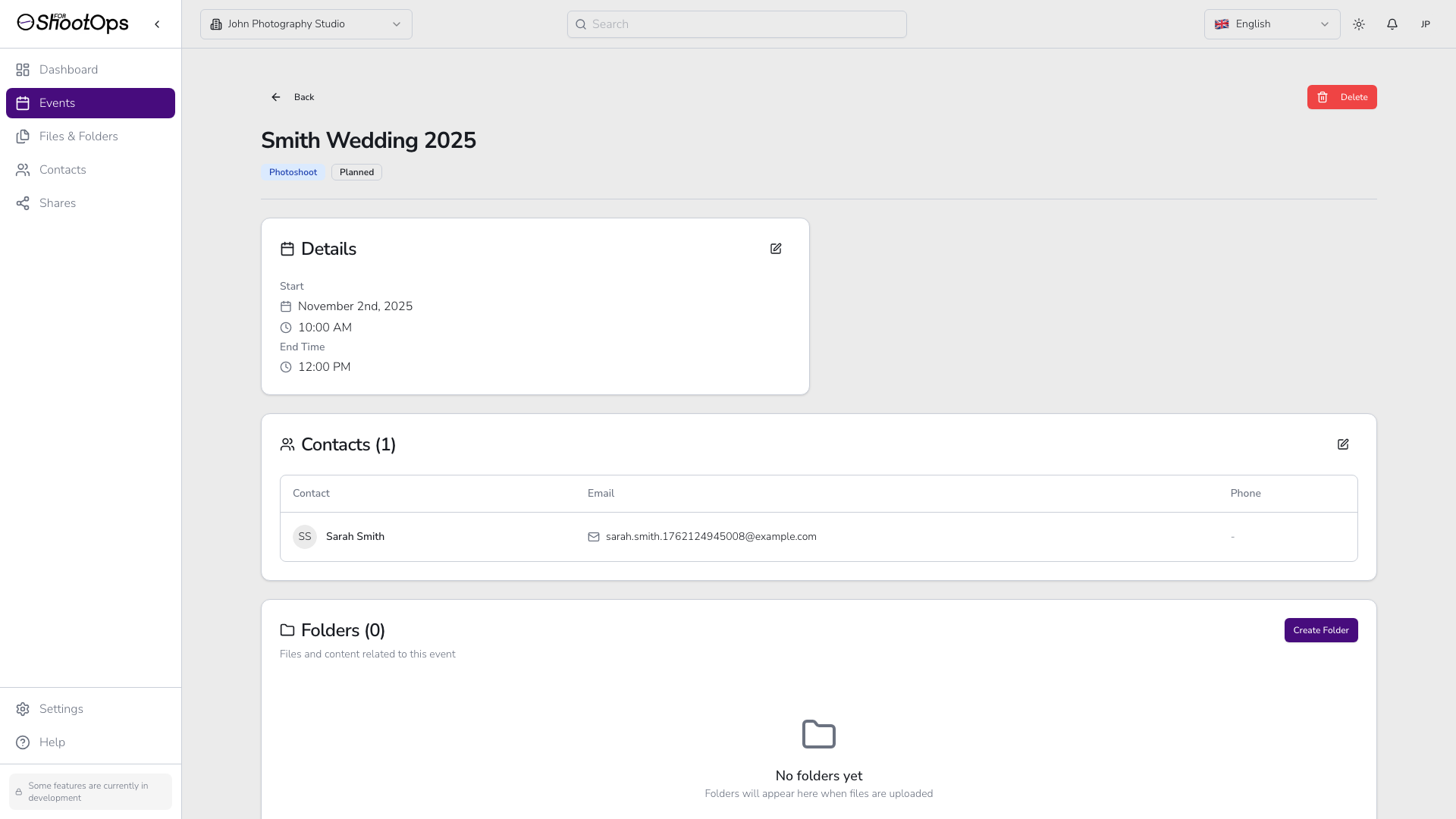Navigate to Contacts in the sidebar
Image resolution: width=1456 pixels, height=819 pixels.
click(x=62, y=170)
